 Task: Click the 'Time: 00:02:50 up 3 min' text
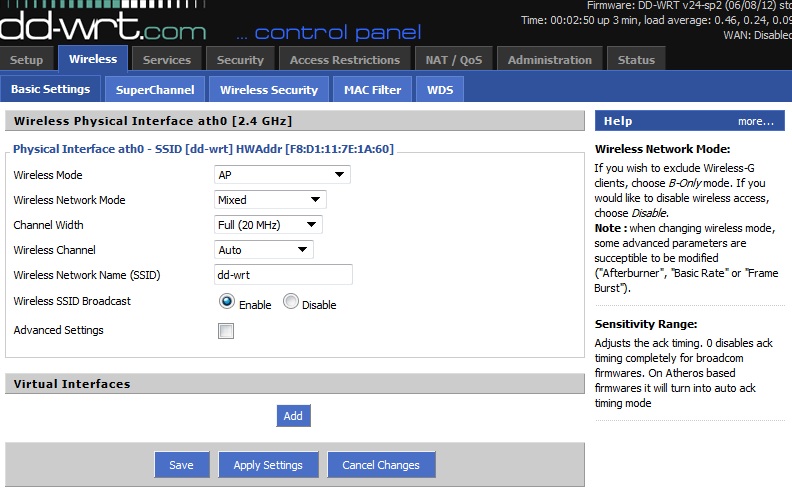[656, 20]
